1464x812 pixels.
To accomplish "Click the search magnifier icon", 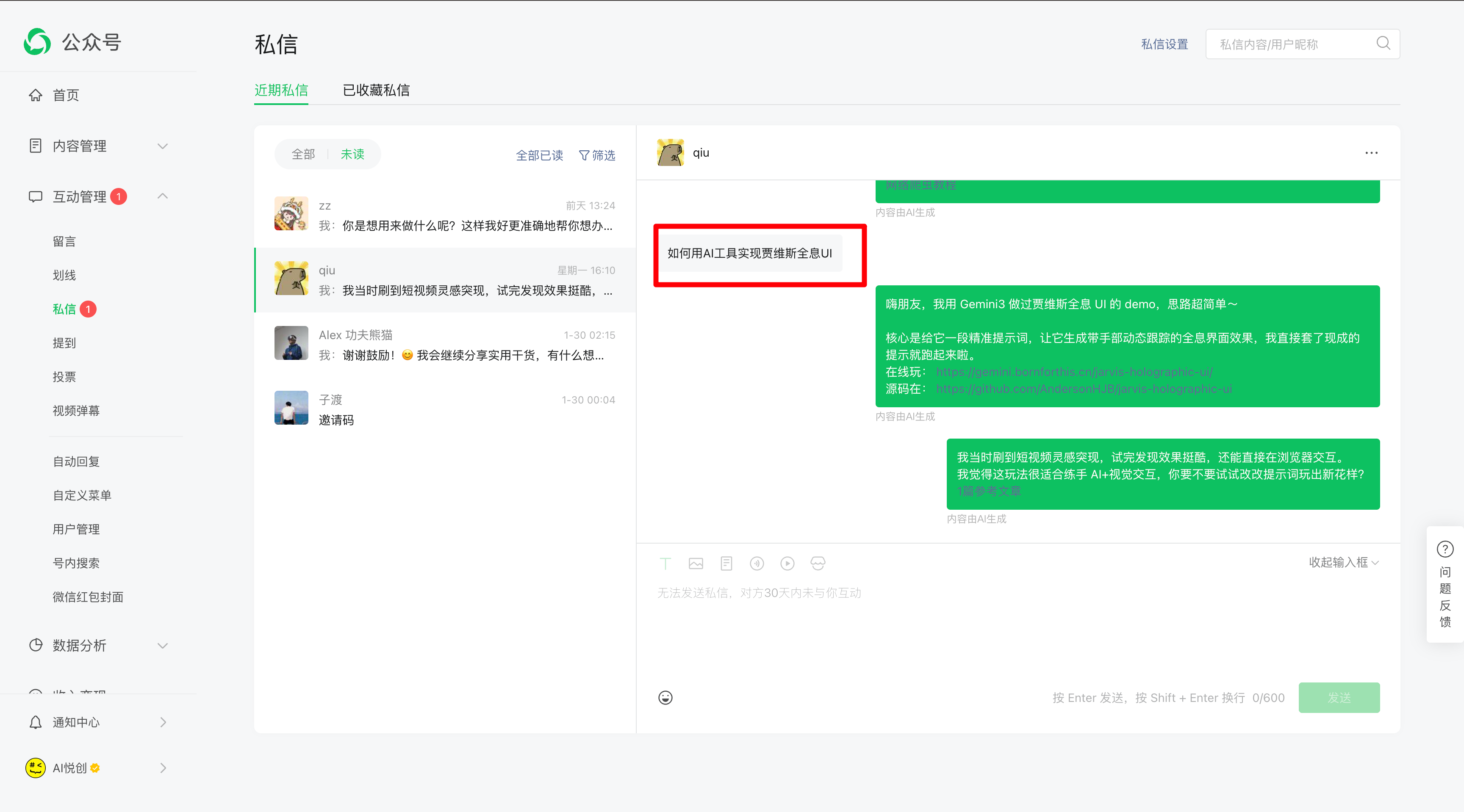I will (x=1383, y=44).
